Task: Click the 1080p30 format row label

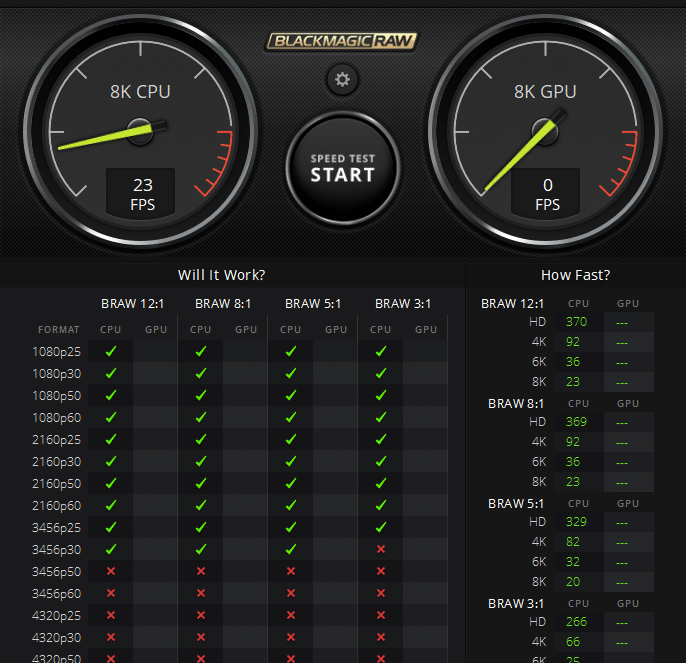Action: 56,374
